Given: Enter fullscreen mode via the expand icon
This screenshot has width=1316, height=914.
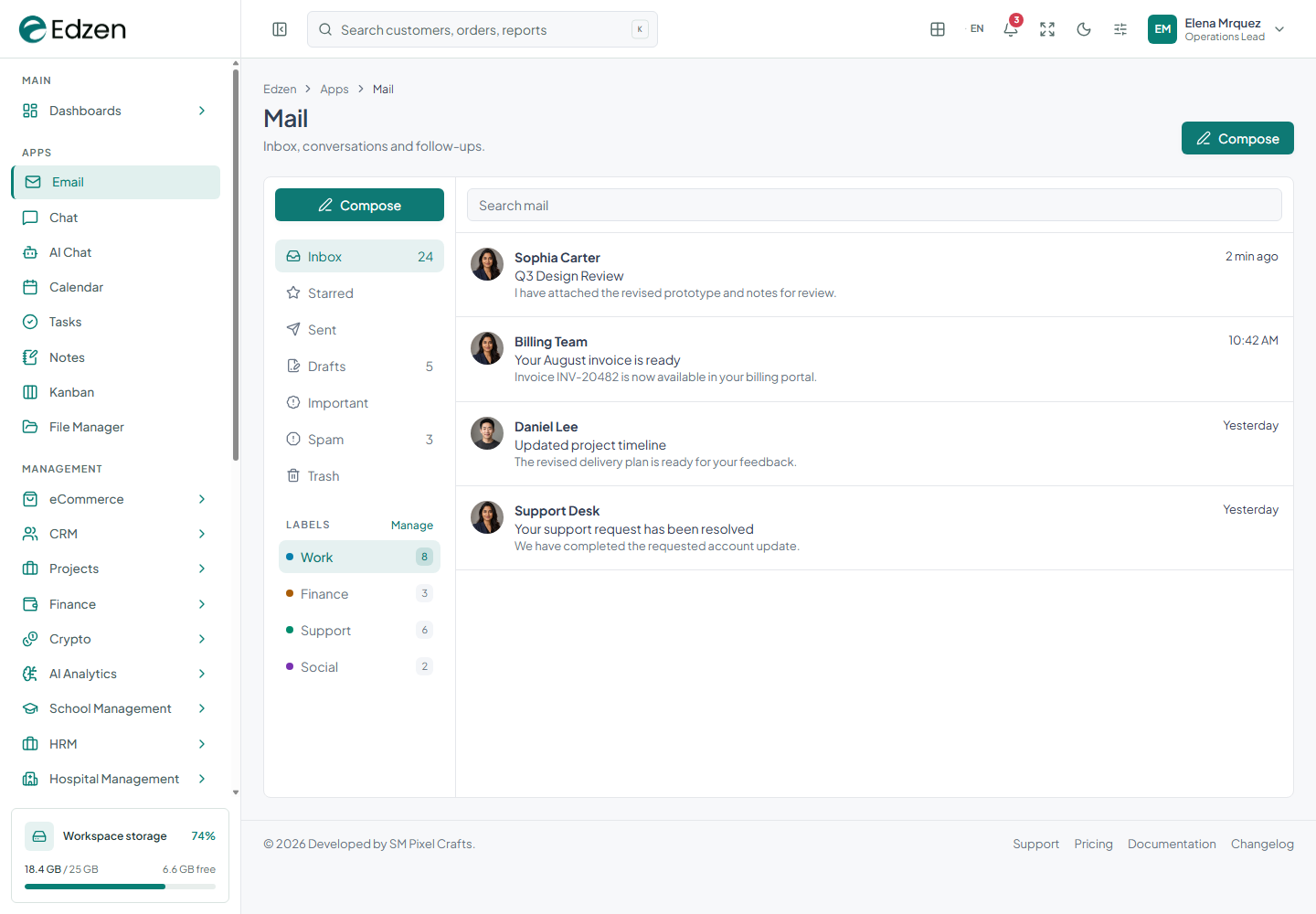Looking at the screenshot, I should click(1047, 29).
